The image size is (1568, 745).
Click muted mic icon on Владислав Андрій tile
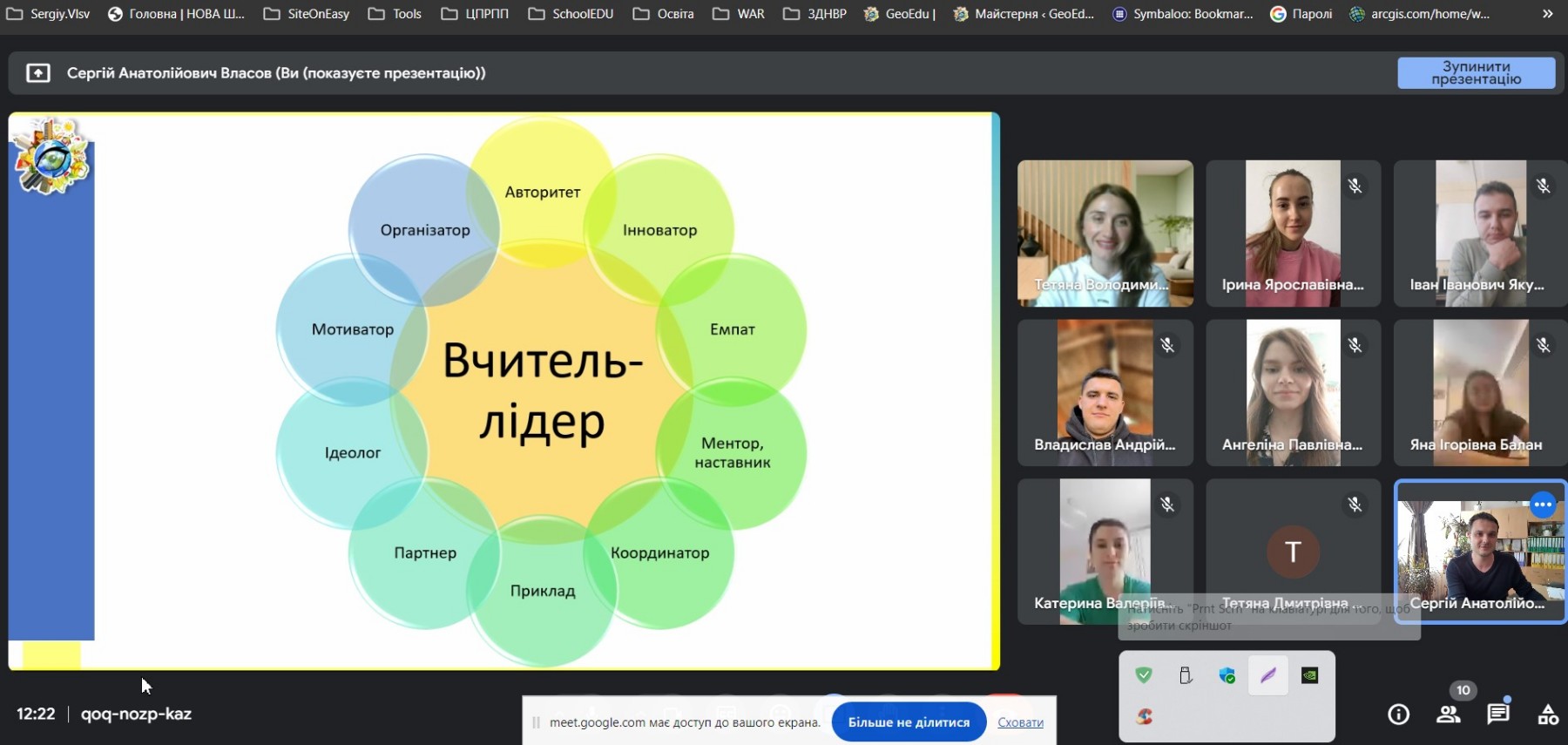point(1167,345)
